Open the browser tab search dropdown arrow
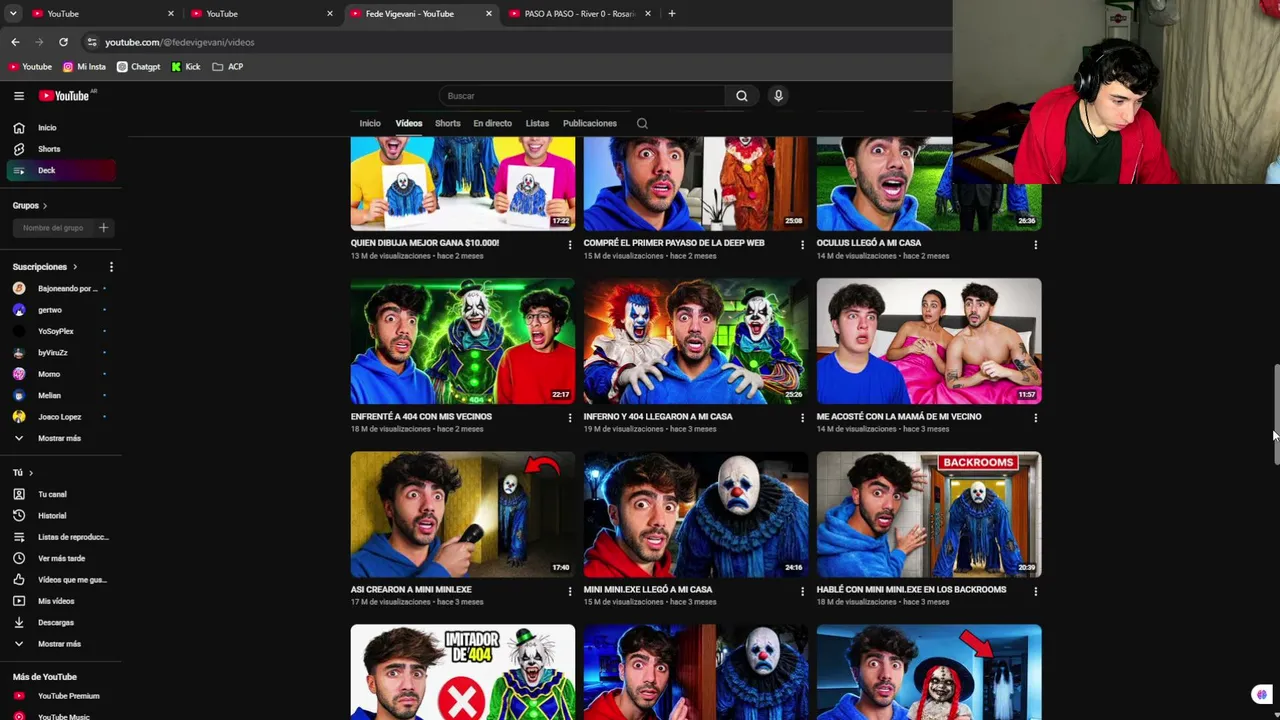 (x=13, y=14)
